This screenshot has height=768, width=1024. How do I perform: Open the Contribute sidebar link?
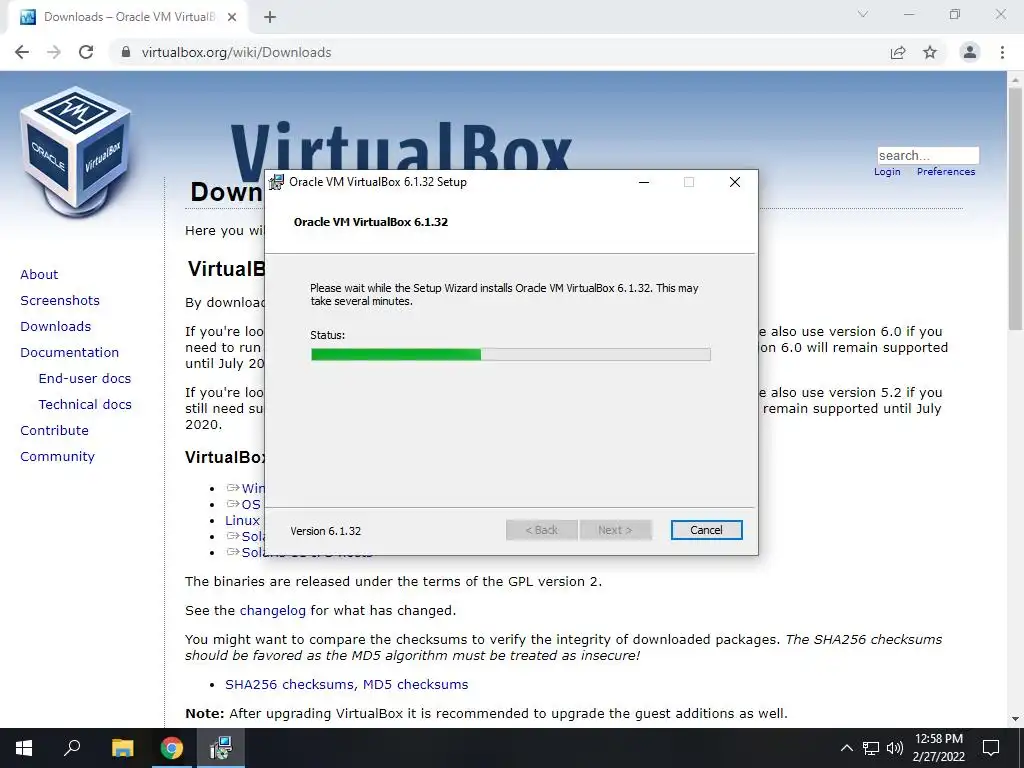coord(54,430)
